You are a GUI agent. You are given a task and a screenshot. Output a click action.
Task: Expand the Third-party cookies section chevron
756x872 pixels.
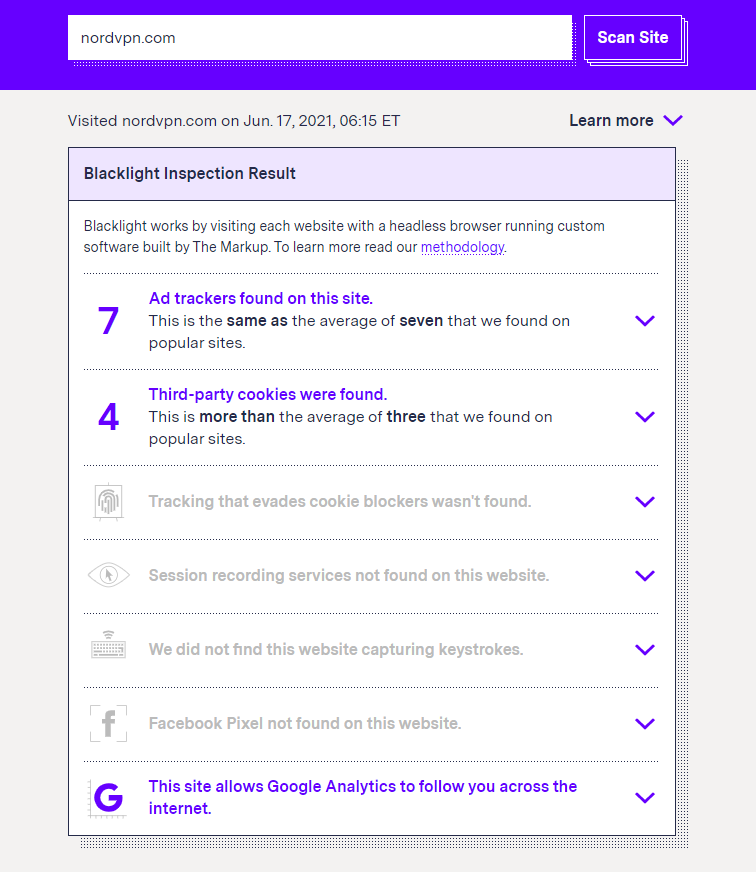click(x=645, y=417)
